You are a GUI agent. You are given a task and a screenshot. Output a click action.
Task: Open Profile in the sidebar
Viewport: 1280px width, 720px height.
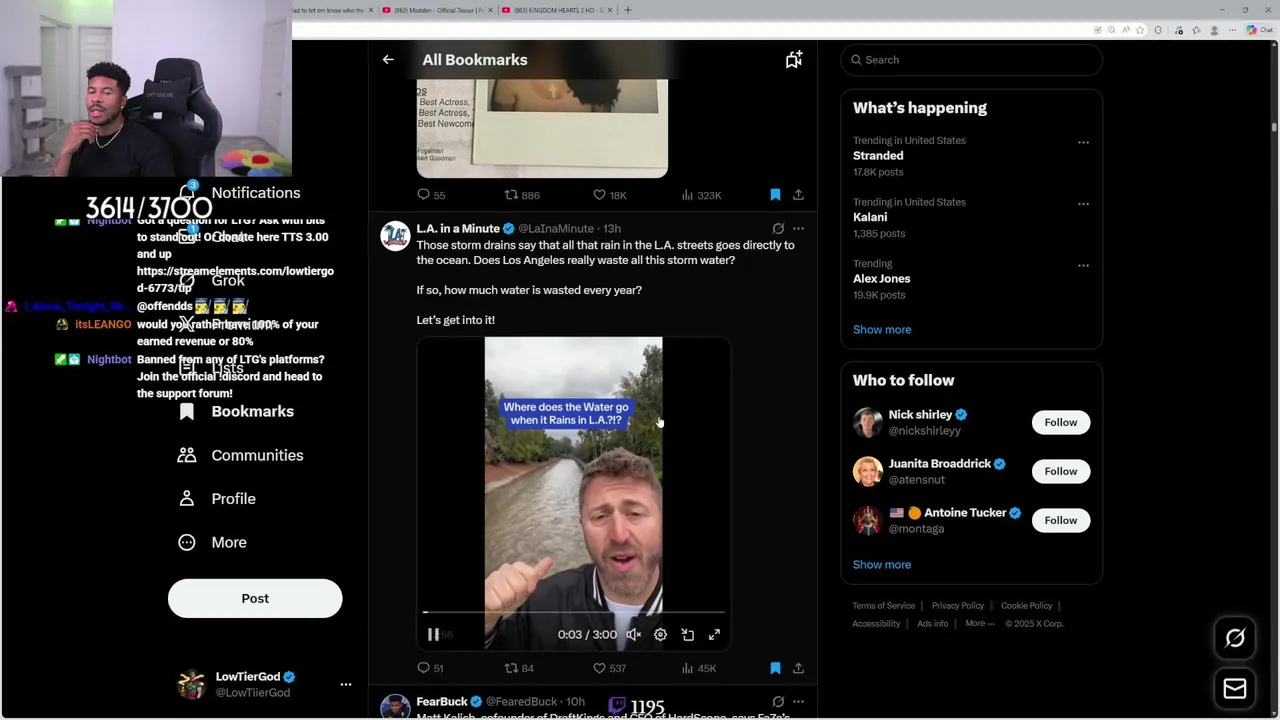(x=217, y=499)
